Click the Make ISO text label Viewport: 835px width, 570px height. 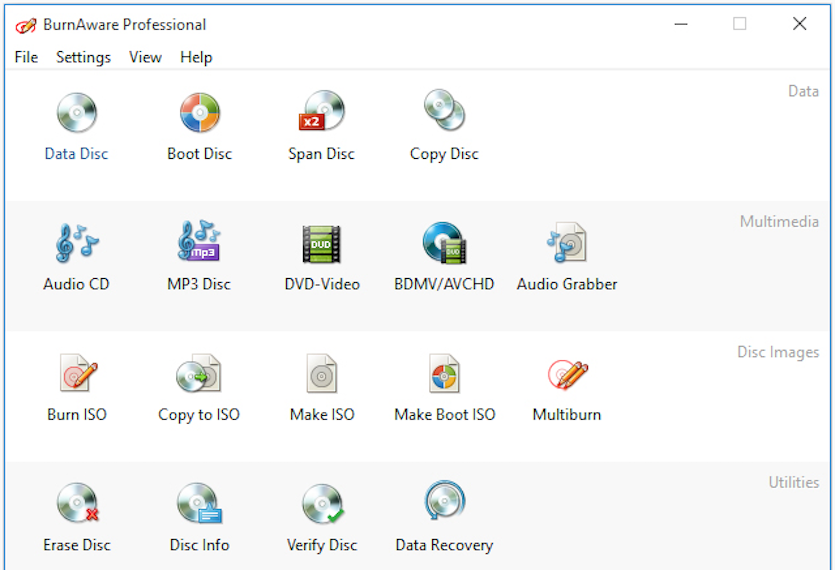point(322,415)
